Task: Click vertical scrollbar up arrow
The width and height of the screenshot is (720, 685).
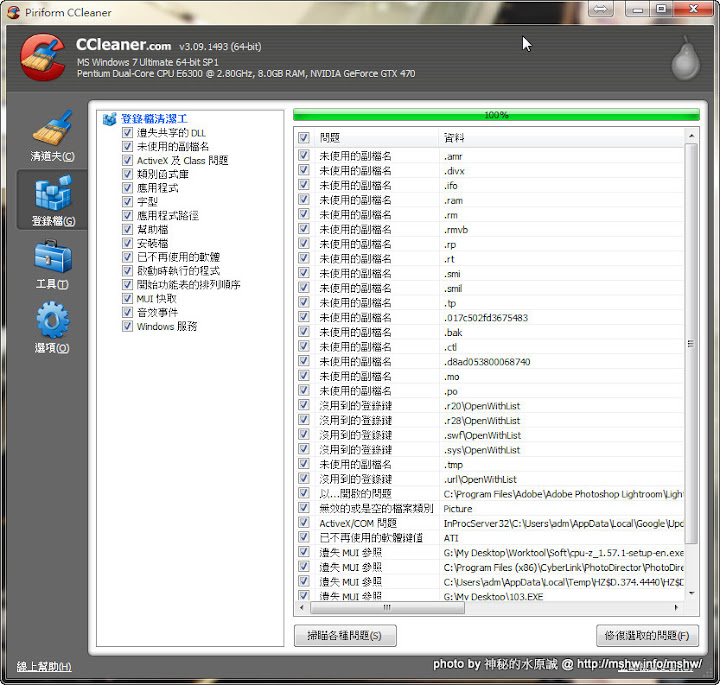Action: click(x=691, y=136)
